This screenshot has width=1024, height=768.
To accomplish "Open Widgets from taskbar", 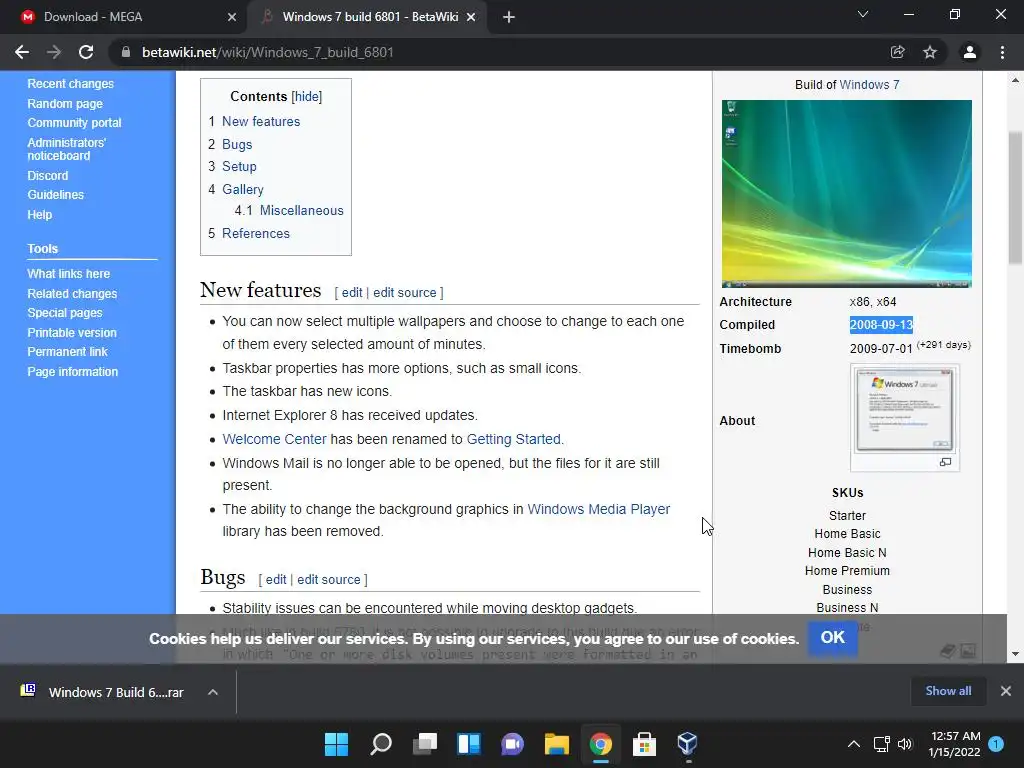I will (469, 744).
